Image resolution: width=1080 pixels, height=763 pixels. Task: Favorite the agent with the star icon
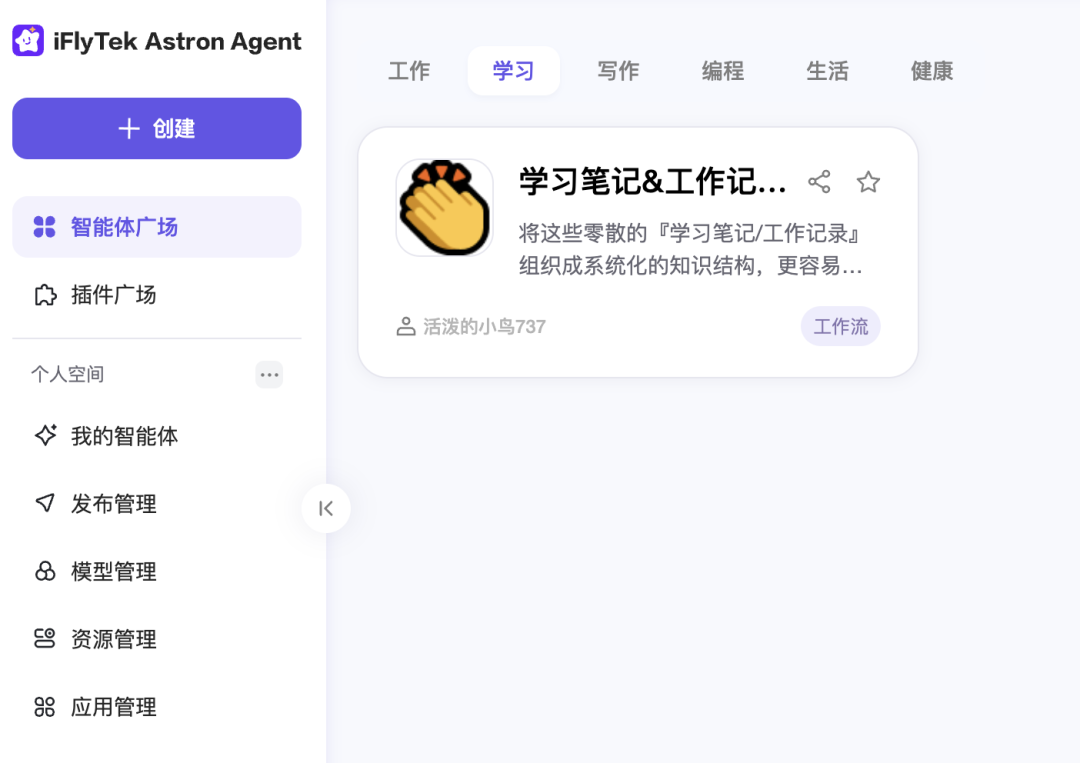click(868, 182)
